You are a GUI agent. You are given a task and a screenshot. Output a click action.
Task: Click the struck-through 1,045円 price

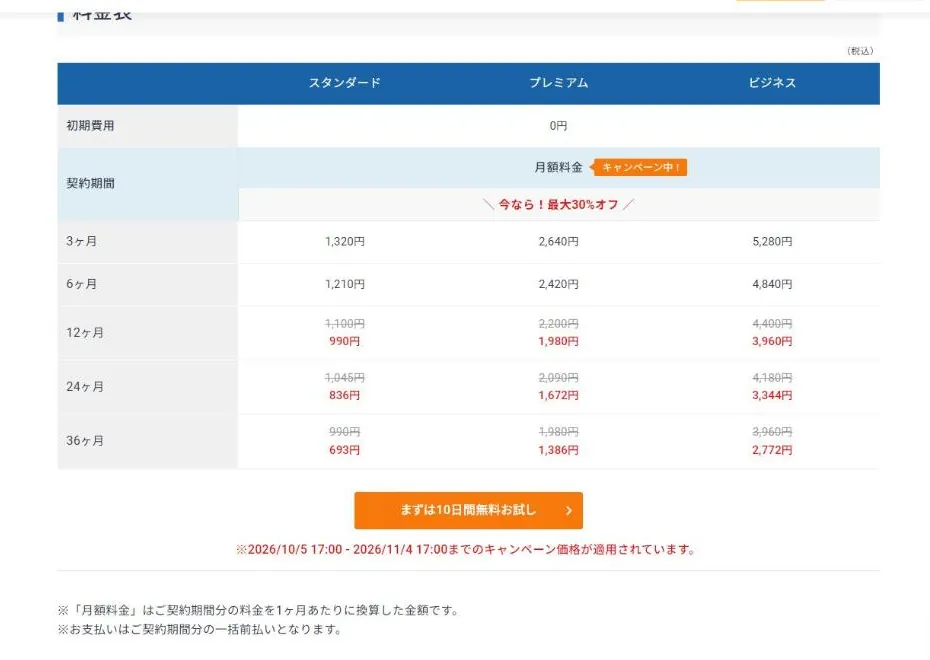pos(345,378)
